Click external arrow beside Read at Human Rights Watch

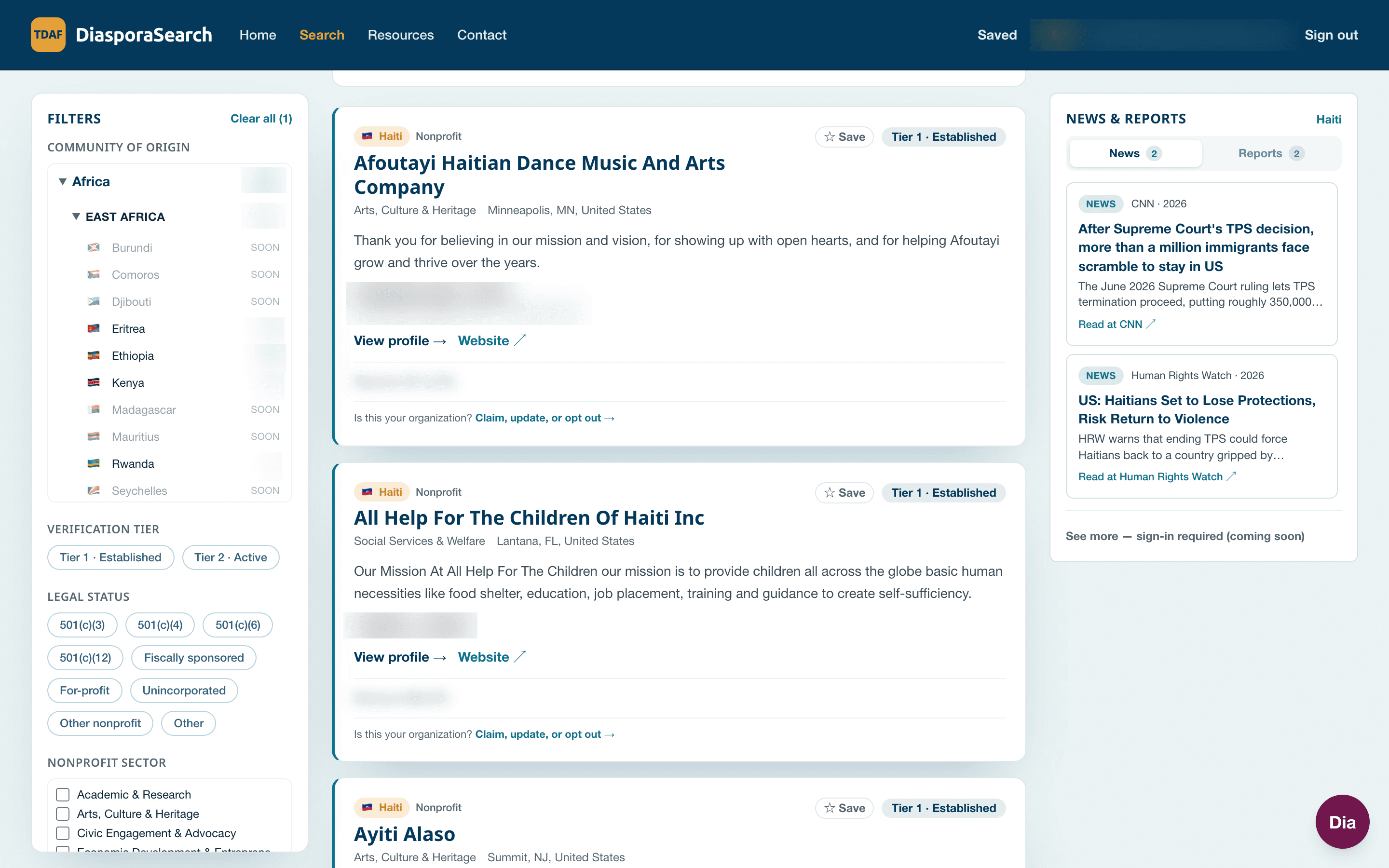point(1231,476)
